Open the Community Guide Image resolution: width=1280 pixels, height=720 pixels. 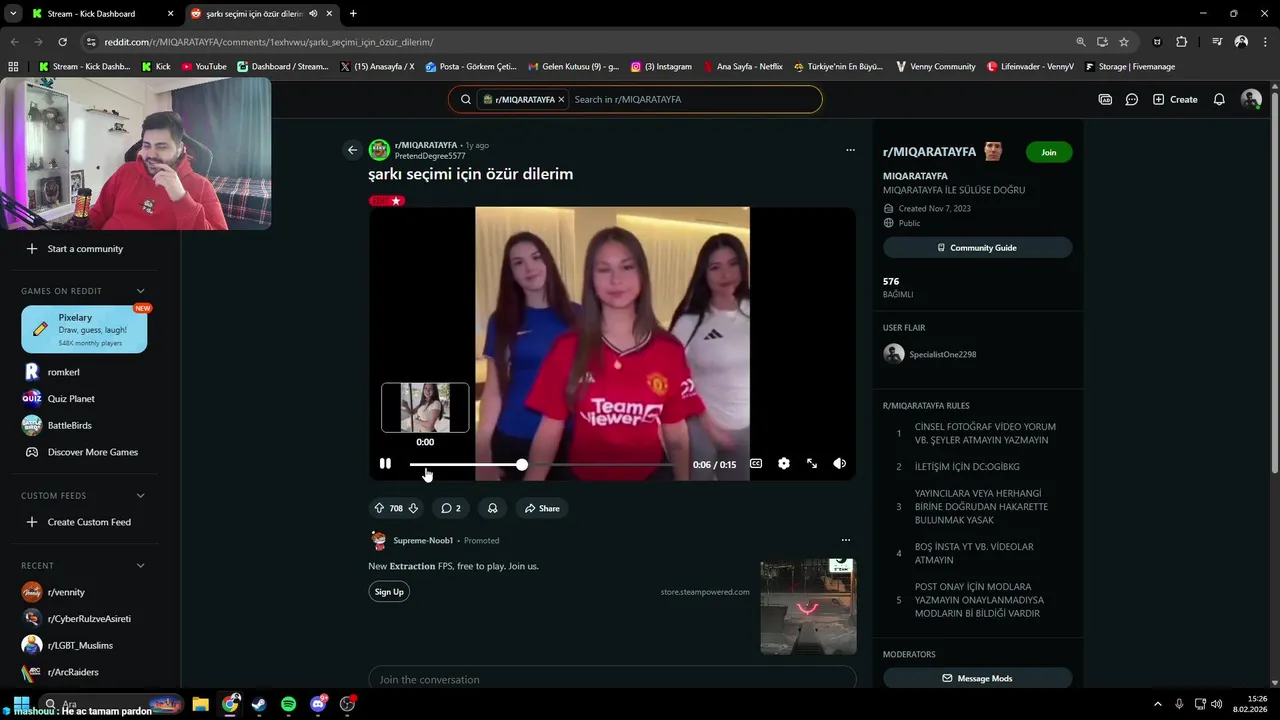pyautogui.click(x=977, y=248)
